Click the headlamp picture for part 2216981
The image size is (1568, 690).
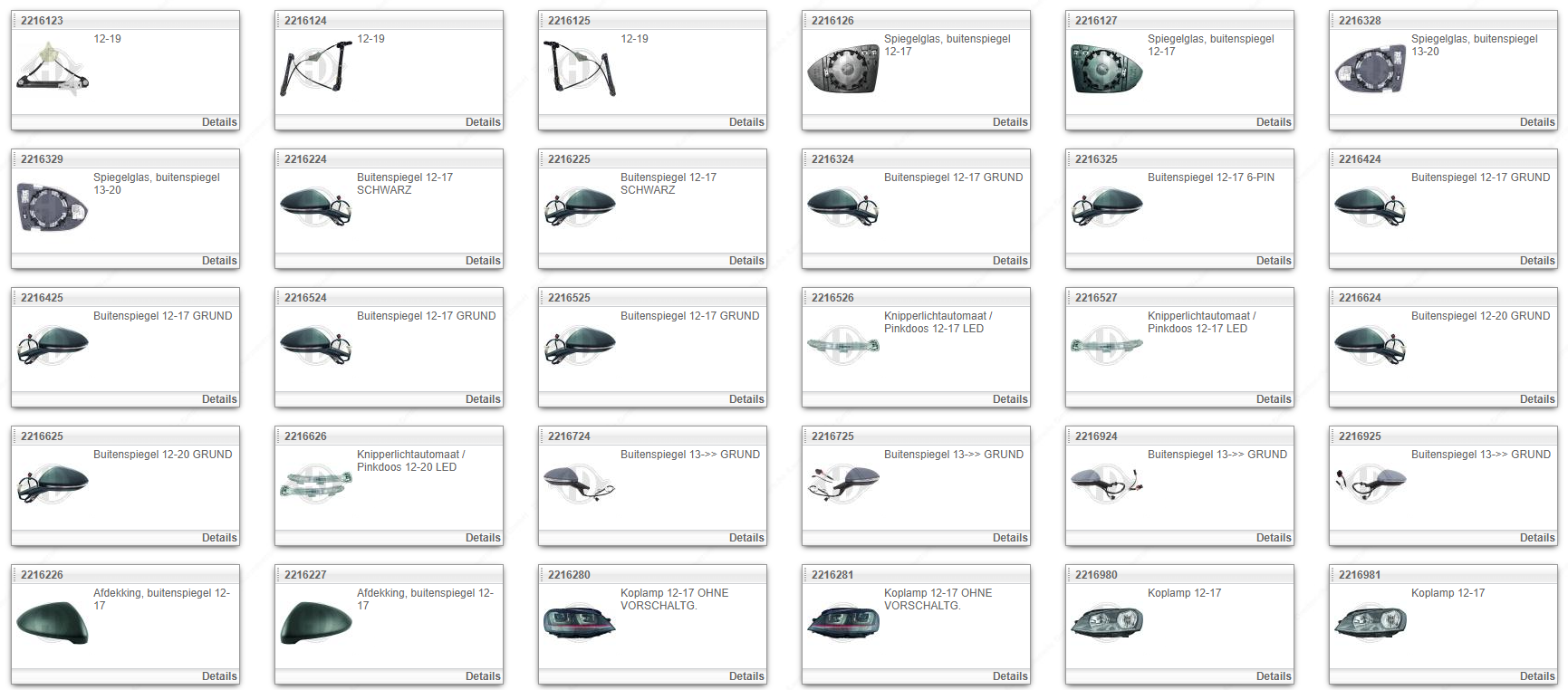point(1370,622)
